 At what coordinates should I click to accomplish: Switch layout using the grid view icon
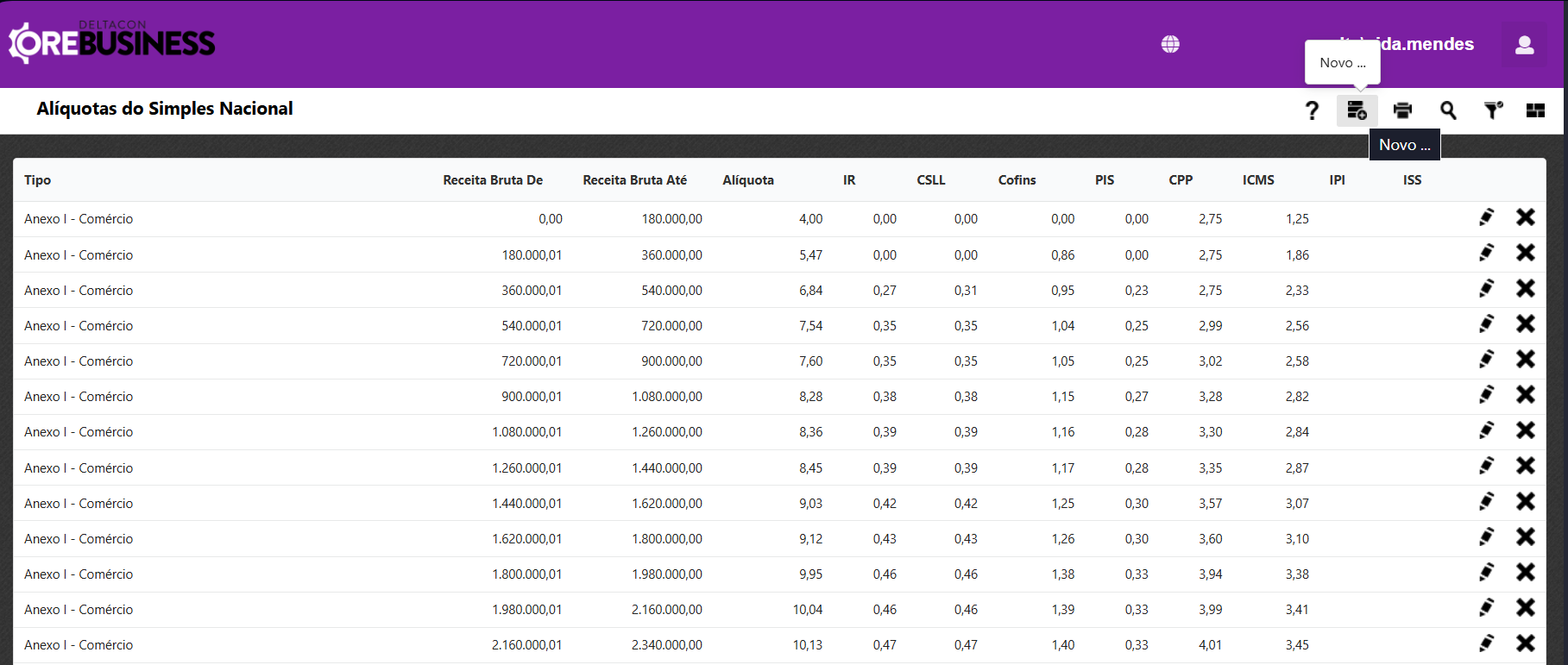coord(1535,110)
